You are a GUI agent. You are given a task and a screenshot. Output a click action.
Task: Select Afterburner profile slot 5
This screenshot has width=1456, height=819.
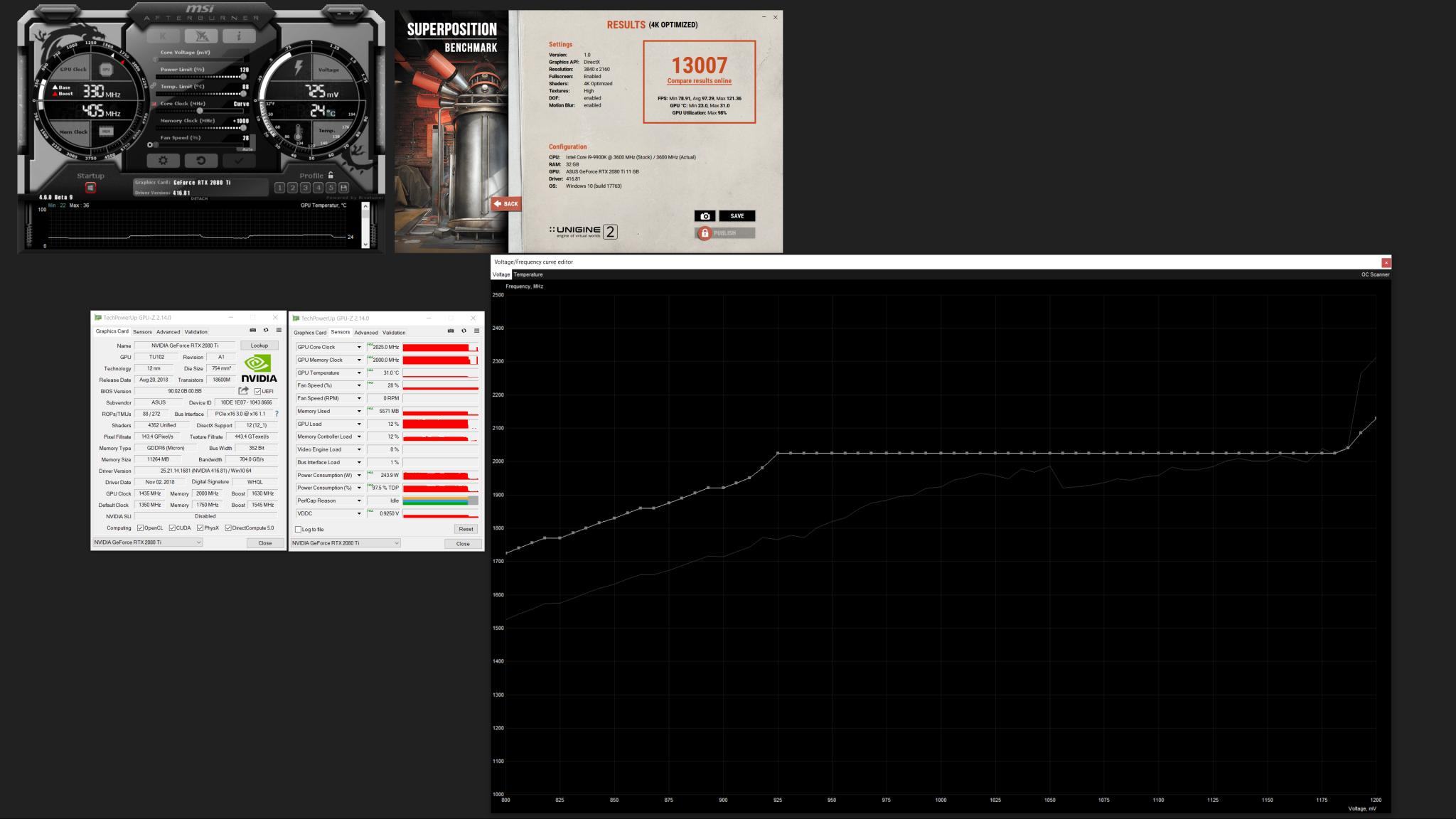click(x=331, y=188)
